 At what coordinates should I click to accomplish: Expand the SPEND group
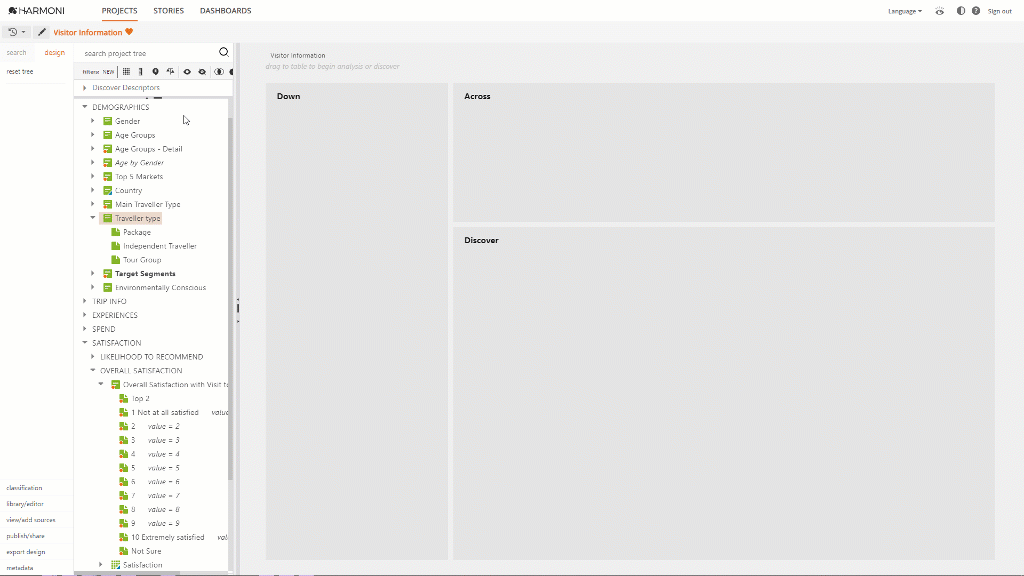pyautogui.click(x=84, y=328)
